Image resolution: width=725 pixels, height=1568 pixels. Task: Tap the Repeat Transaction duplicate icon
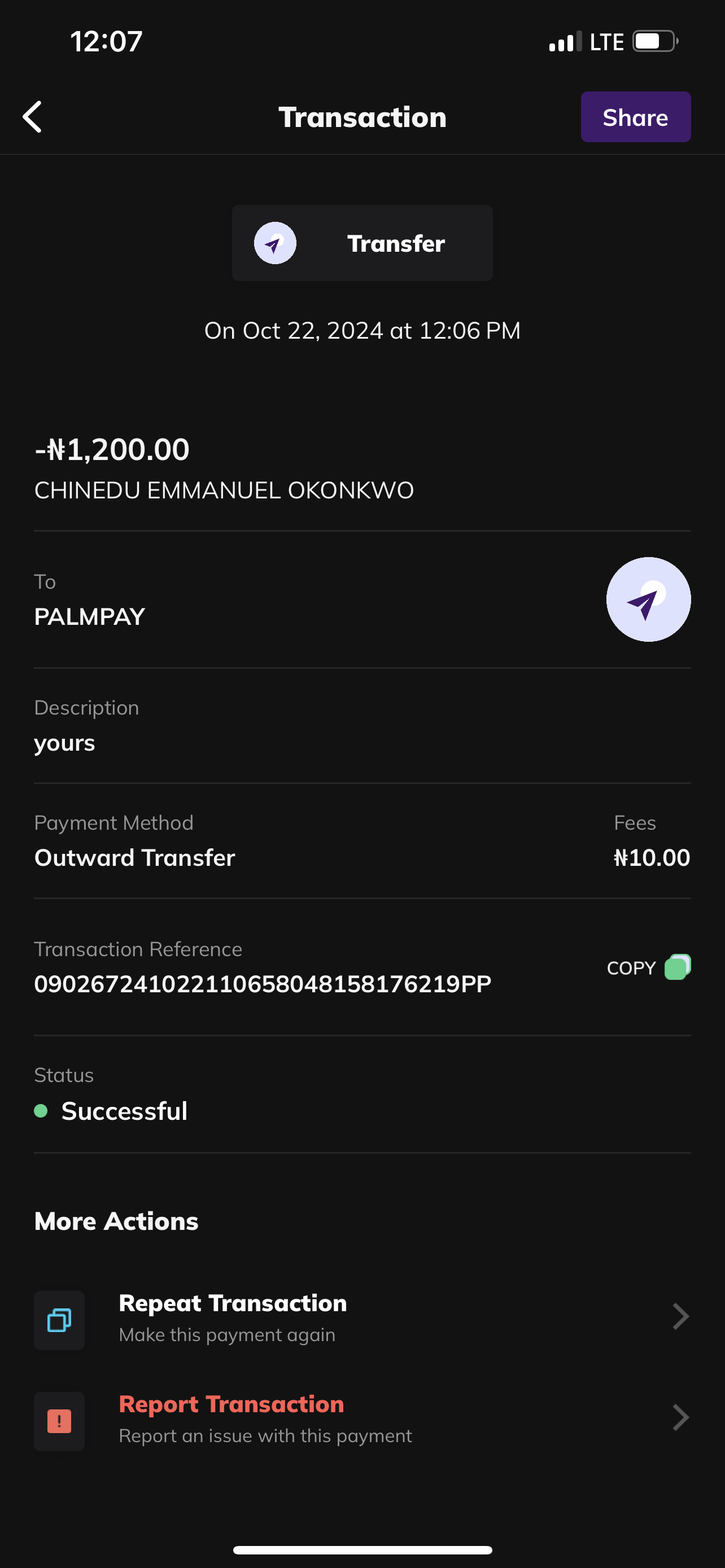tap(59, 1320)
